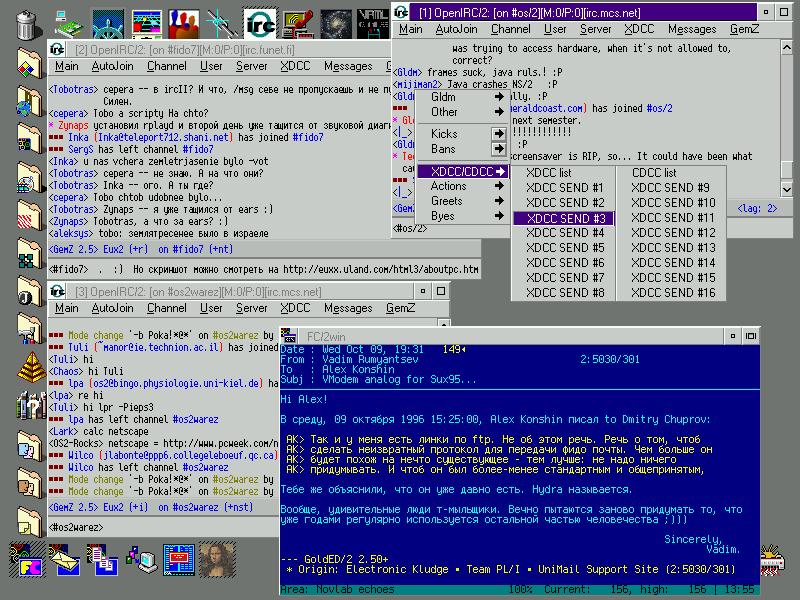The width and height of the screenshot is (800, 600).
Task: Open the User menu in the #fido7 window
Action: tap(211, 66)
